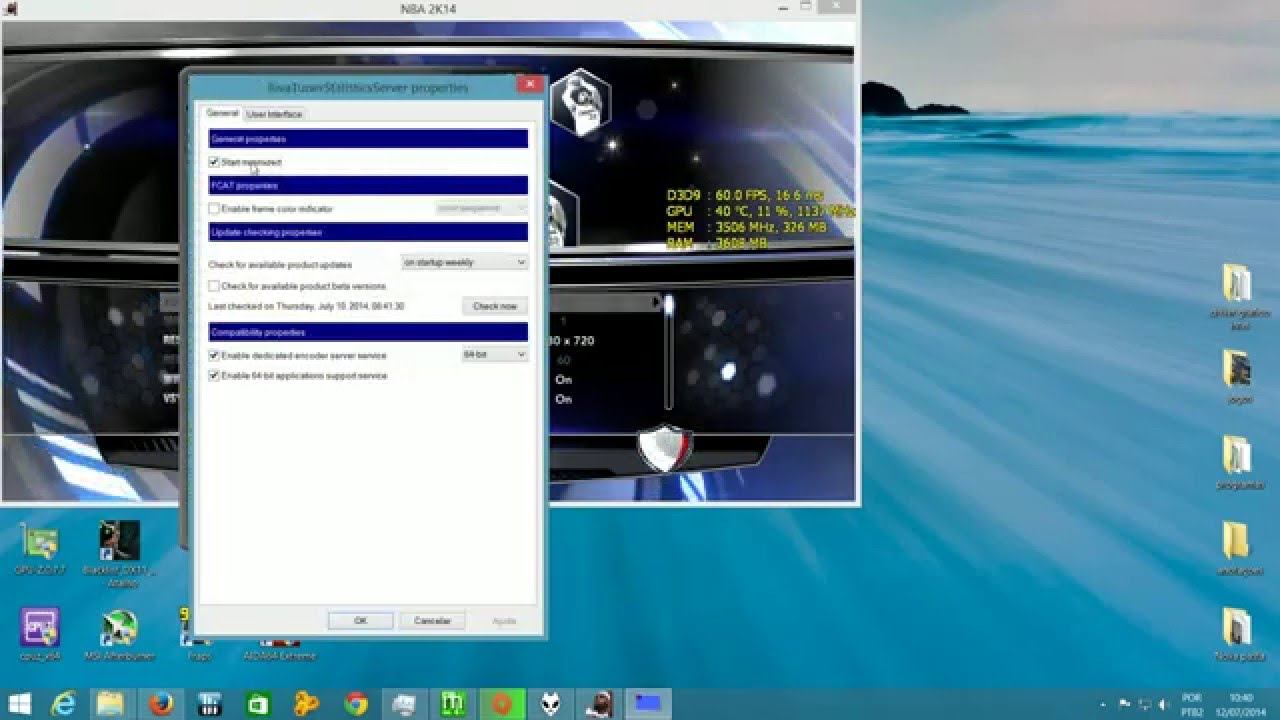1280x720 pixels.
Task: Open the 'jogos' desktop folder
Action: coord(1238,377)
